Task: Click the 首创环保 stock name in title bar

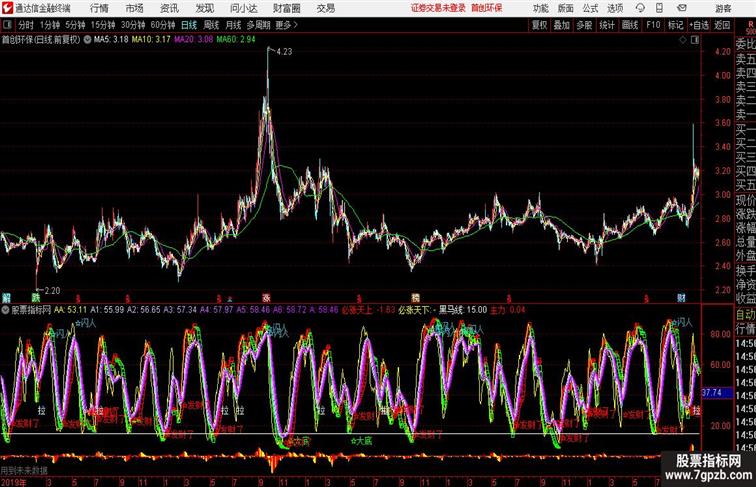Action: tap(486, 8)
